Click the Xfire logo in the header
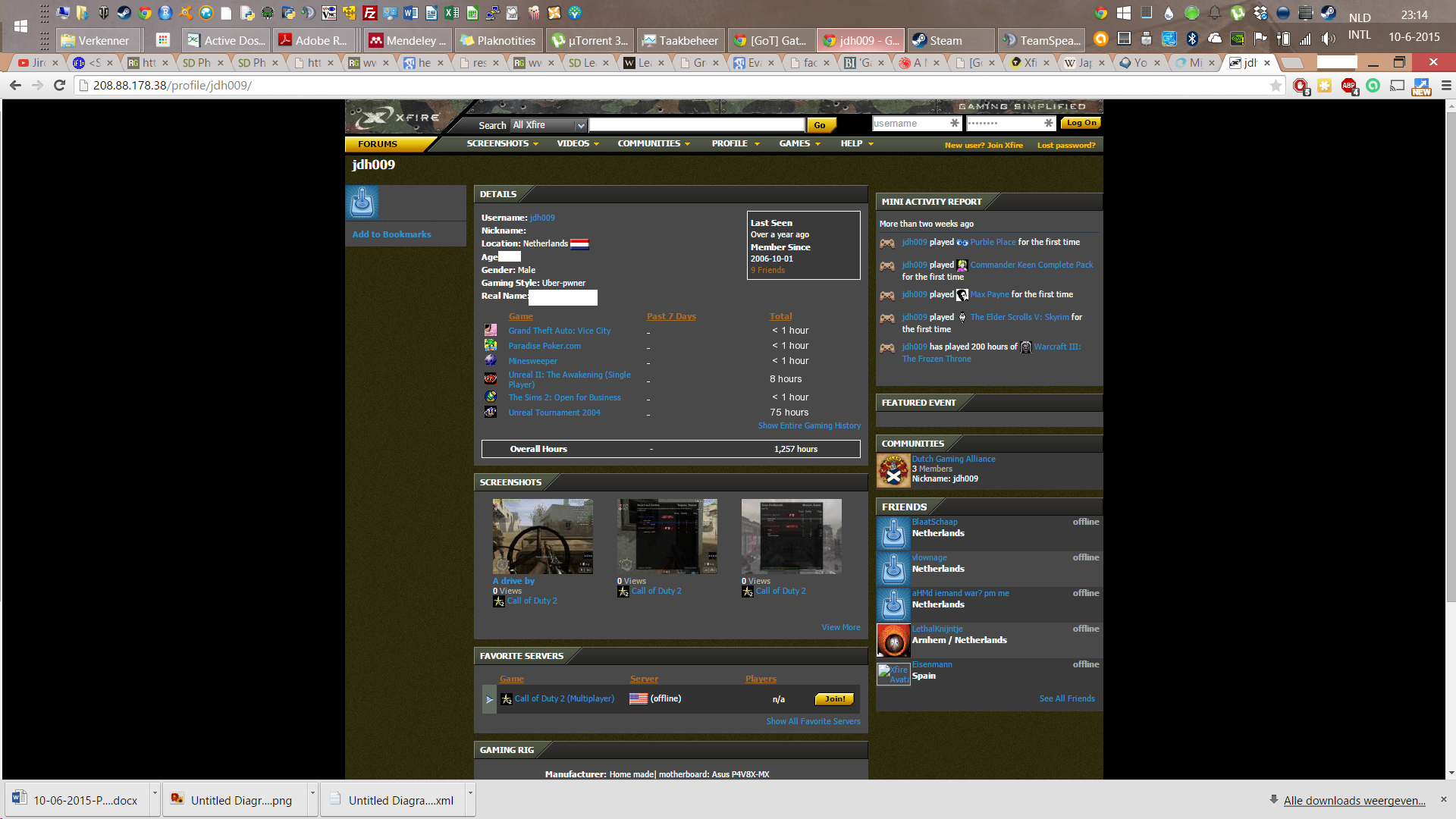 click(x=398, y=118)
